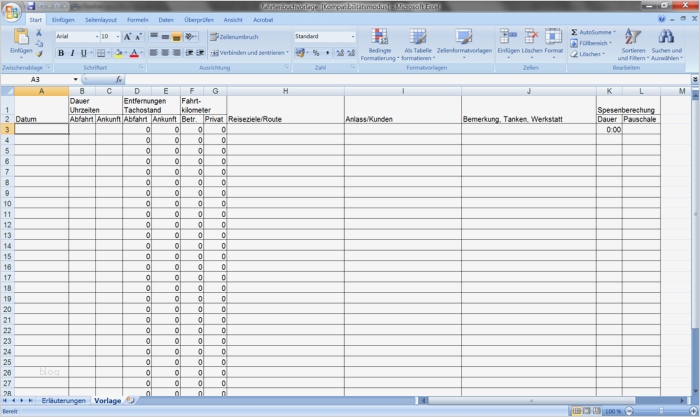Center cell text horizontally
Screen dimensions: 700x417
pos(165,53)
